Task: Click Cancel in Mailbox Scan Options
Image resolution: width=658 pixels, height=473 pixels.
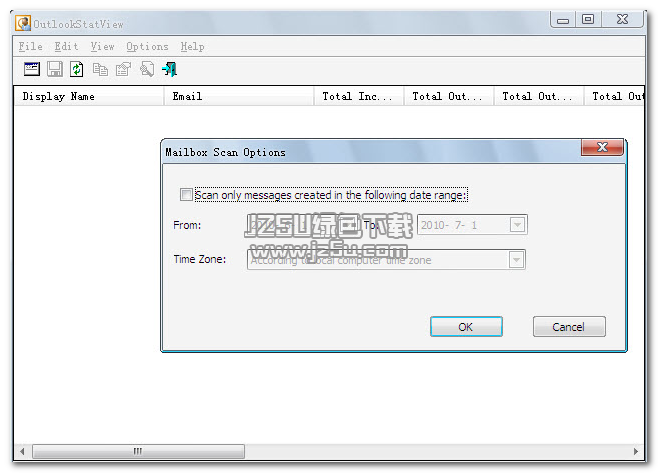Action: pyautogui.click(x=569, y=327)
